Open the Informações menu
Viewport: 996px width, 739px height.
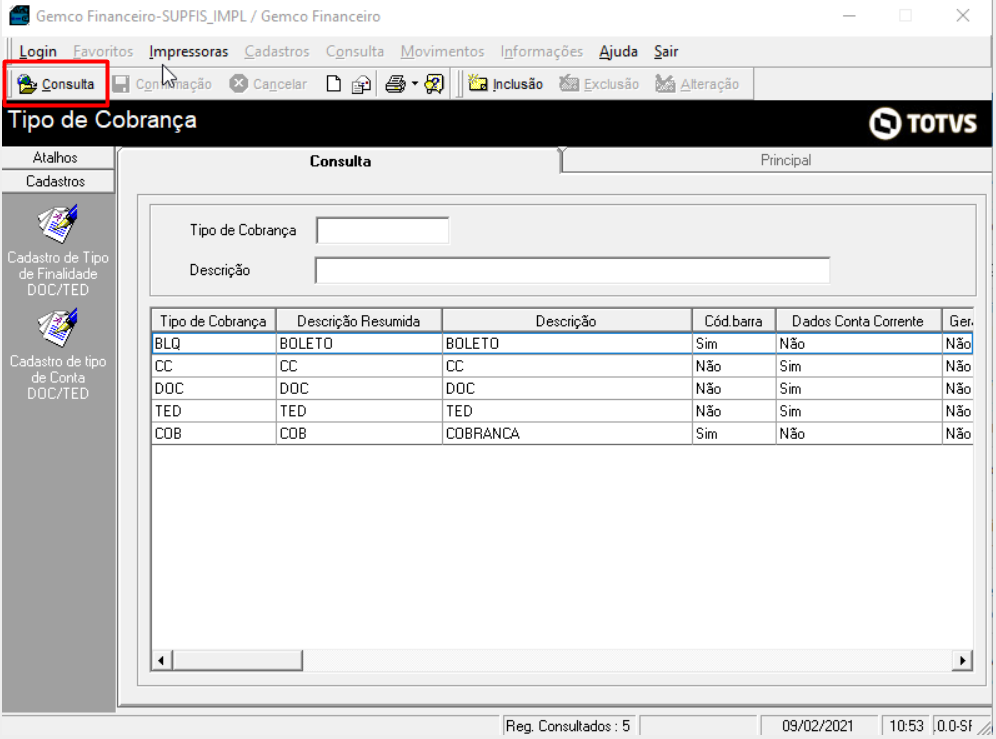[541, 51]
